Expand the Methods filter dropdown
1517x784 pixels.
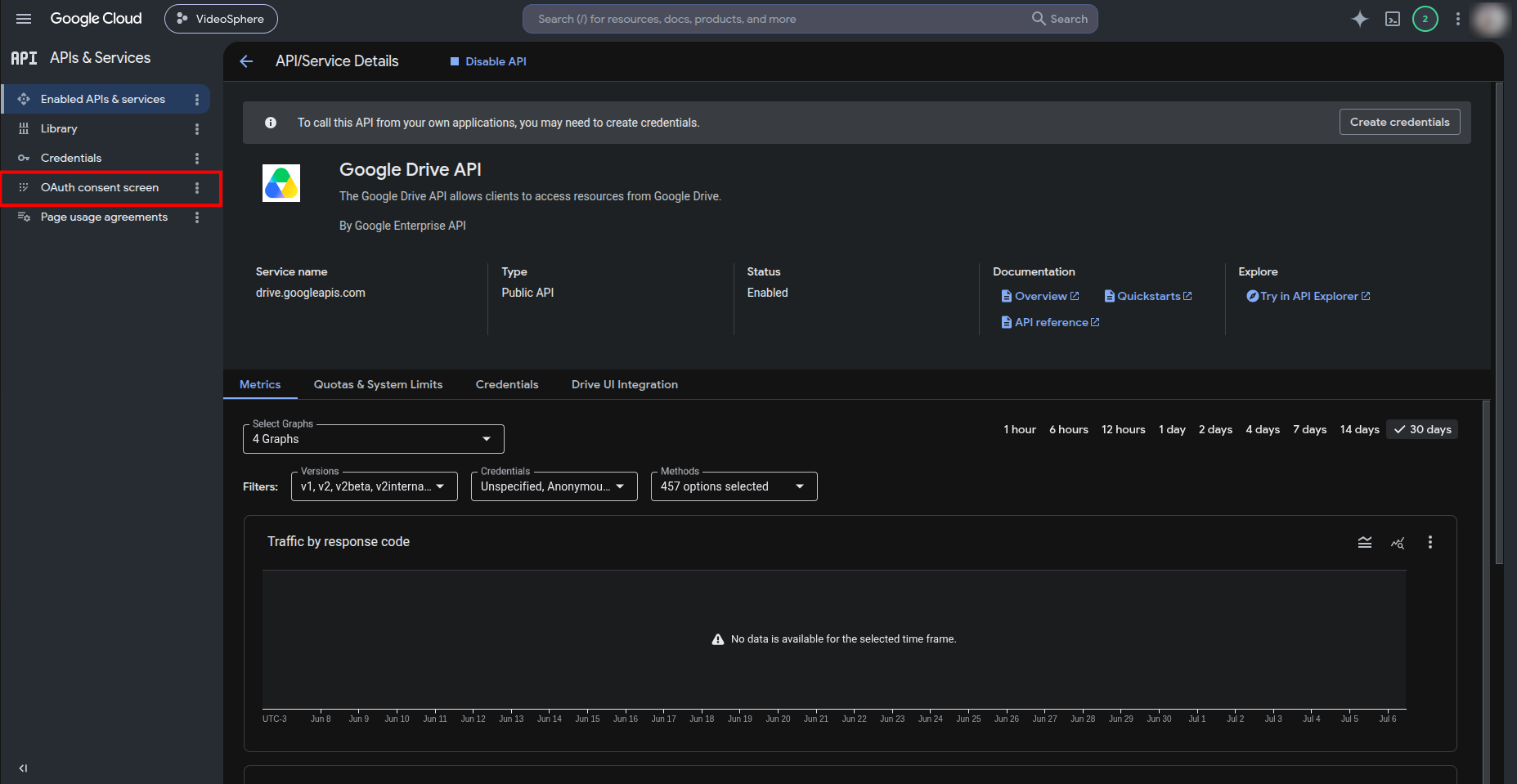(x=734, y=486)
